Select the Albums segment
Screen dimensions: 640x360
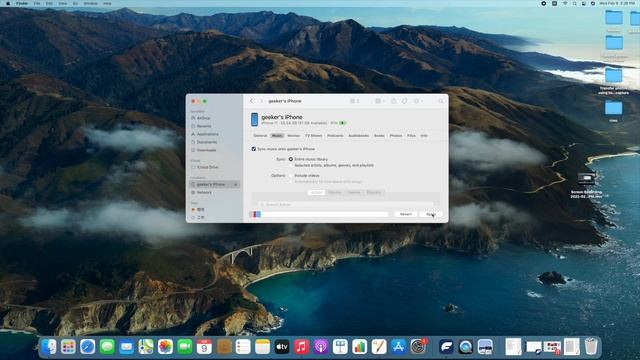point(335,192)
